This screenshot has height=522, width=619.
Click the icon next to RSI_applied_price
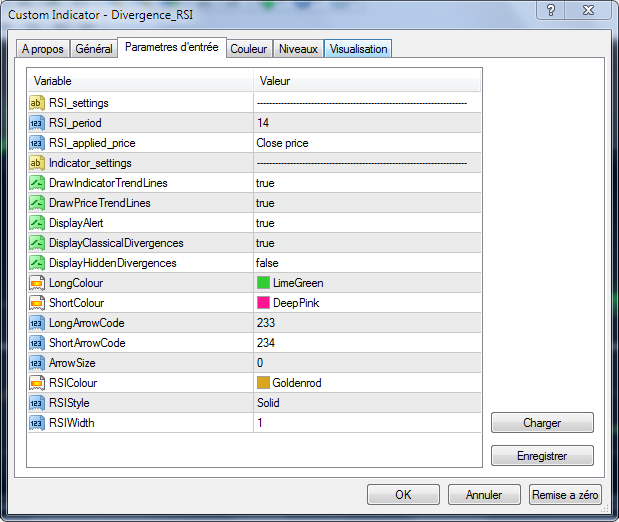click(37, 143)
